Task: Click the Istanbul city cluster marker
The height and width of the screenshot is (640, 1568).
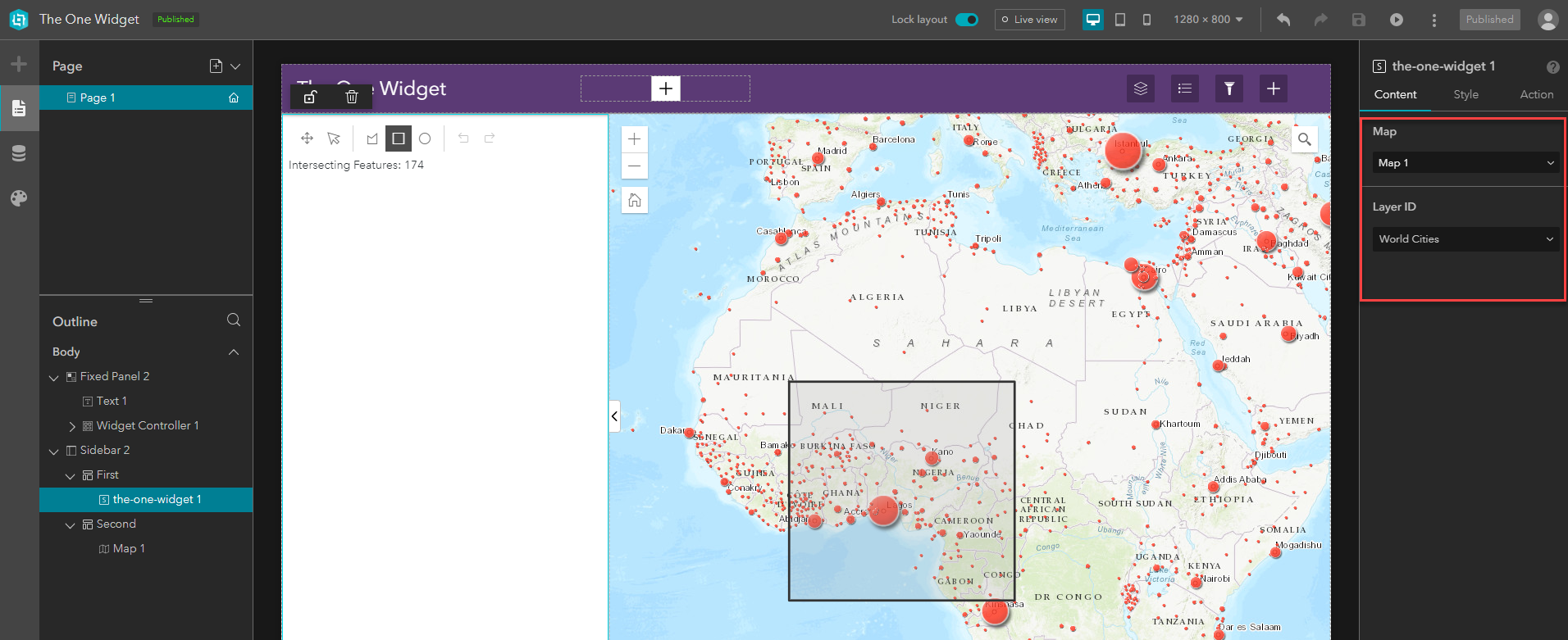Action: tap(1123, 151)
